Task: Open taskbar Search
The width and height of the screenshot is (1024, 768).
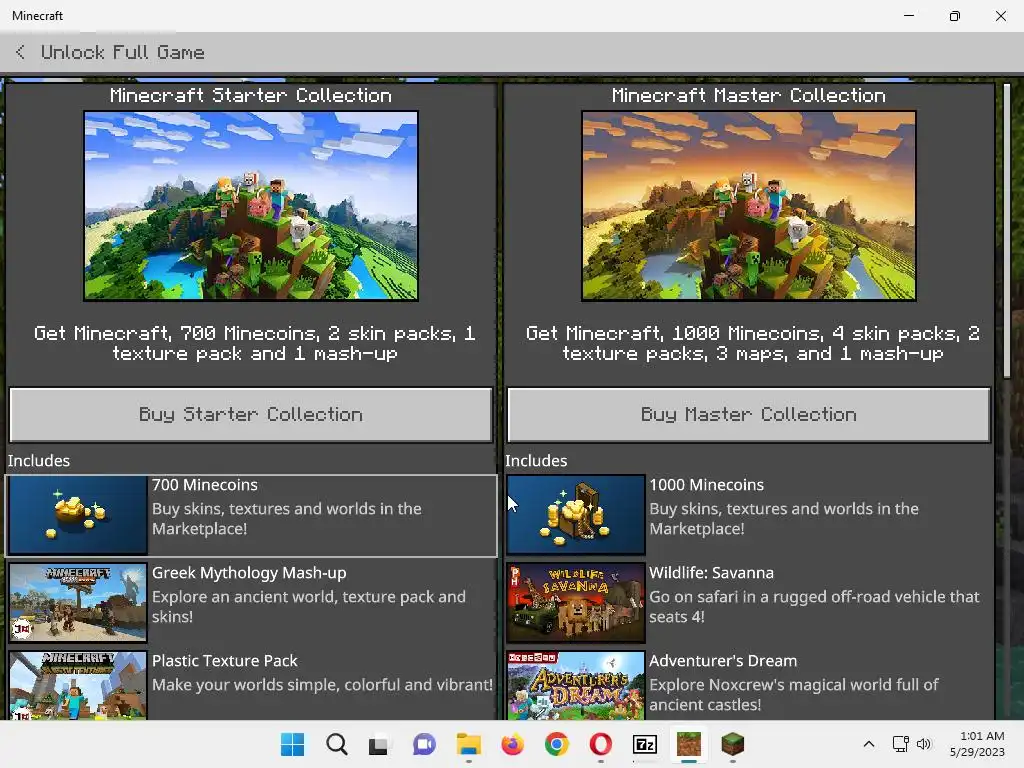Action: pyautogui.click(x=336, y=744)
